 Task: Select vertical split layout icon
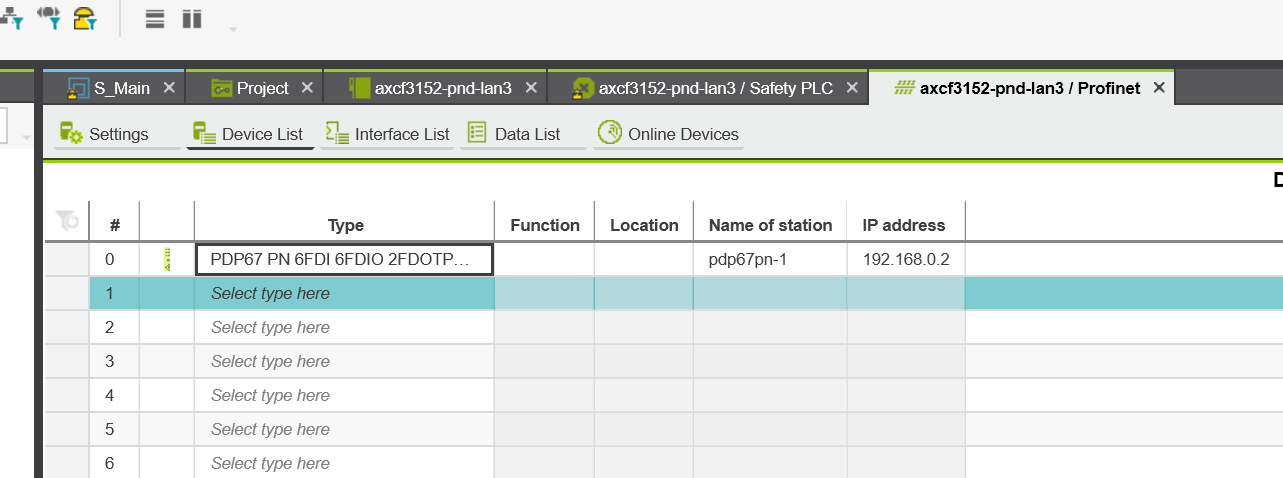point(192,19)
